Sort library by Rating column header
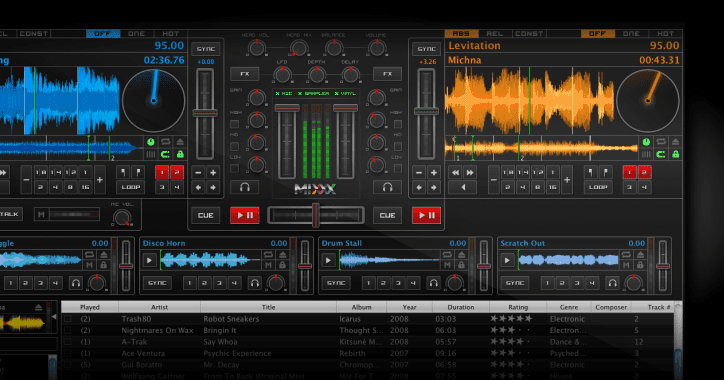Viewport: 724px width, 380px height. point(518,307)
